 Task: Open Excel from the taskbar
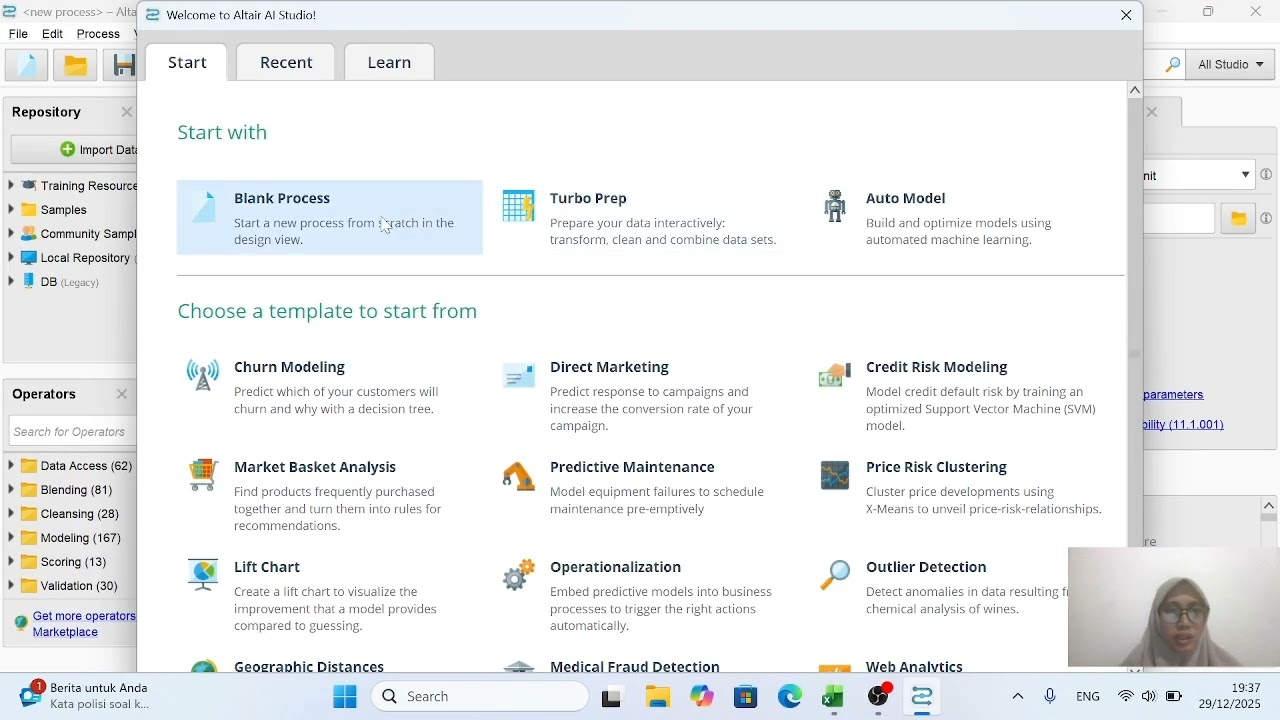833,697
